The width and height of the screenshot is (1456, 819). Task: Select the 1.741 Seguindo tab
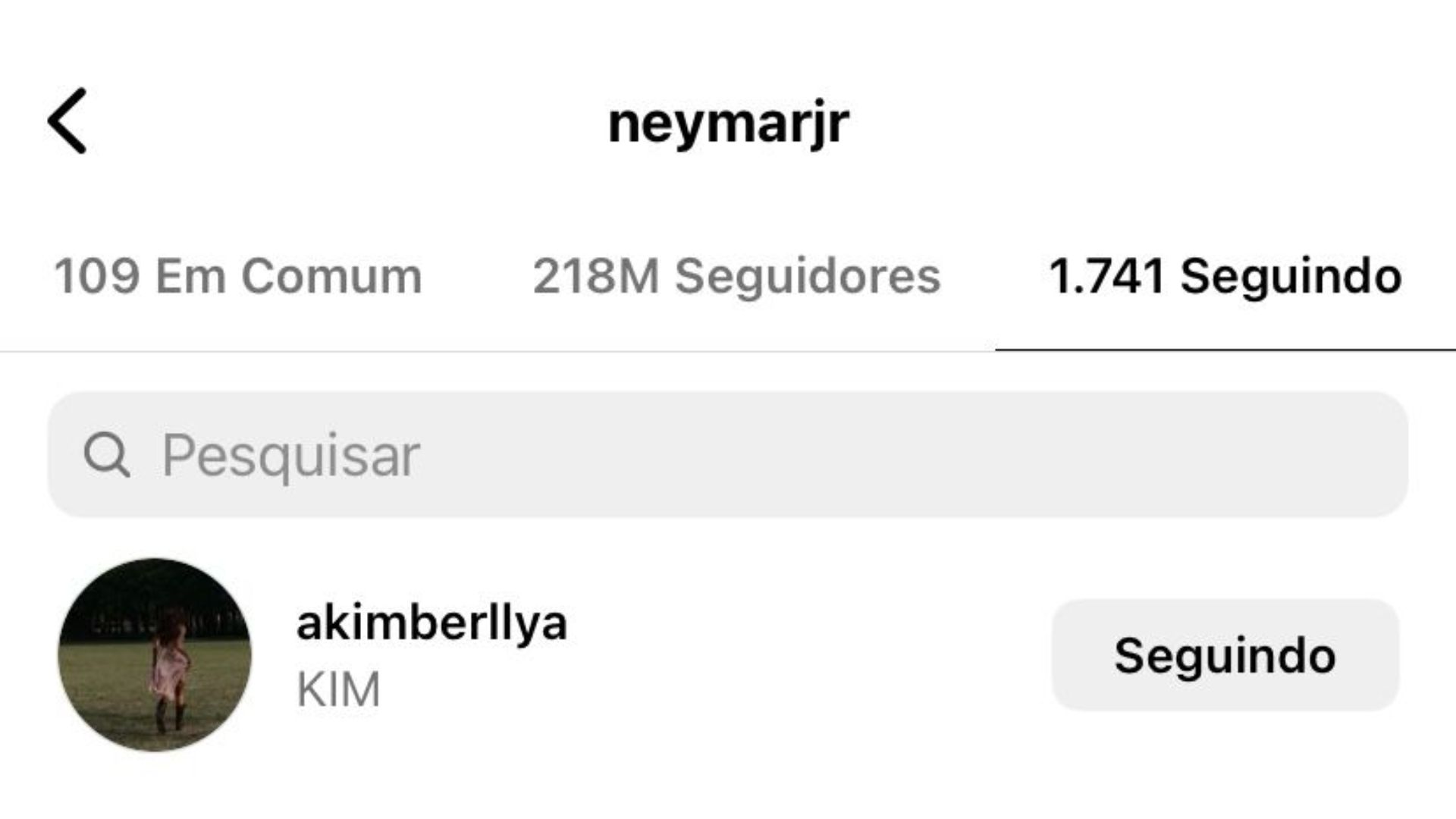click(1225, 276)
